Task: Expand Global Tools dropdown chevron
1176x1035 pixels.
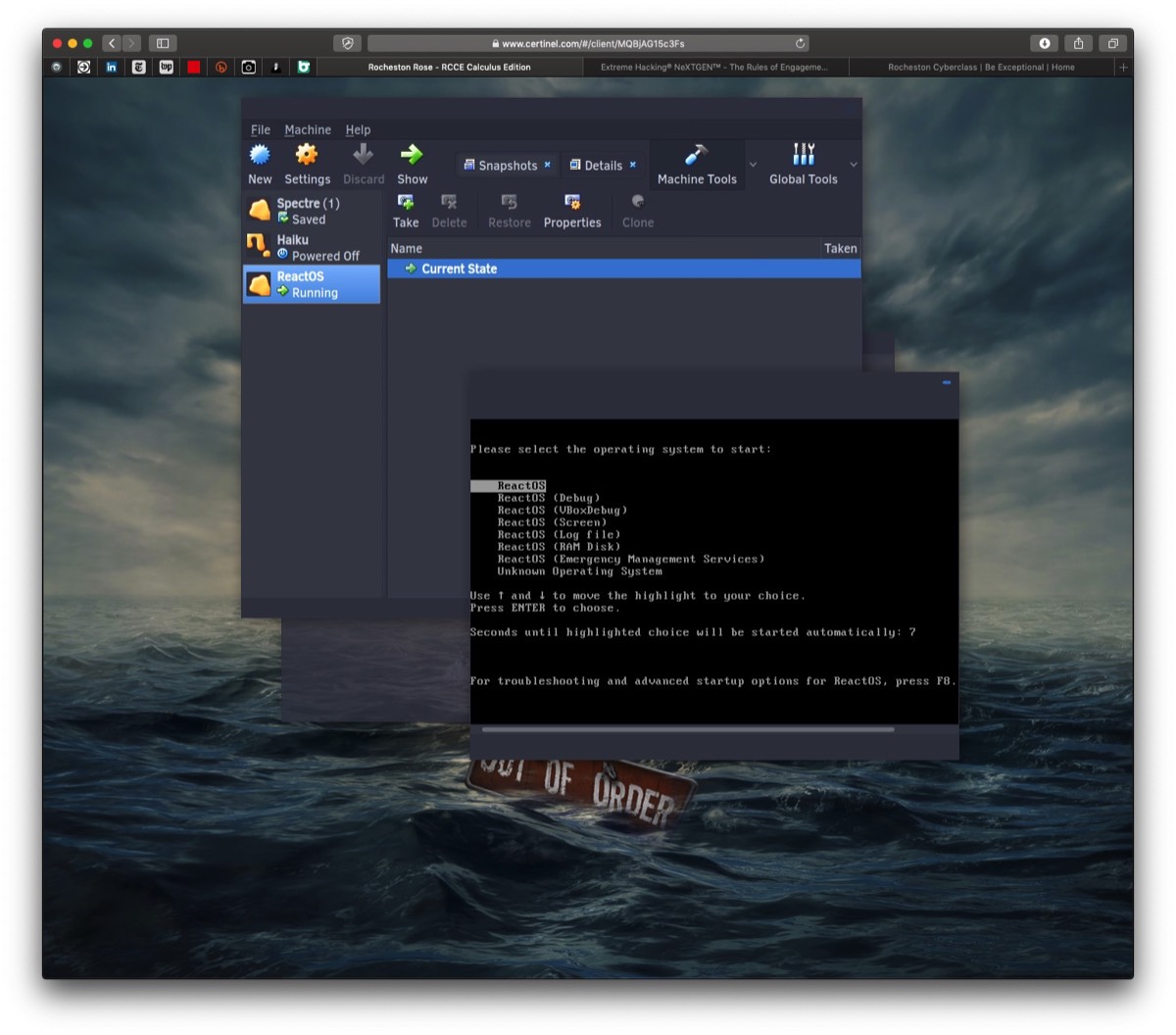Action: [854, 165]
